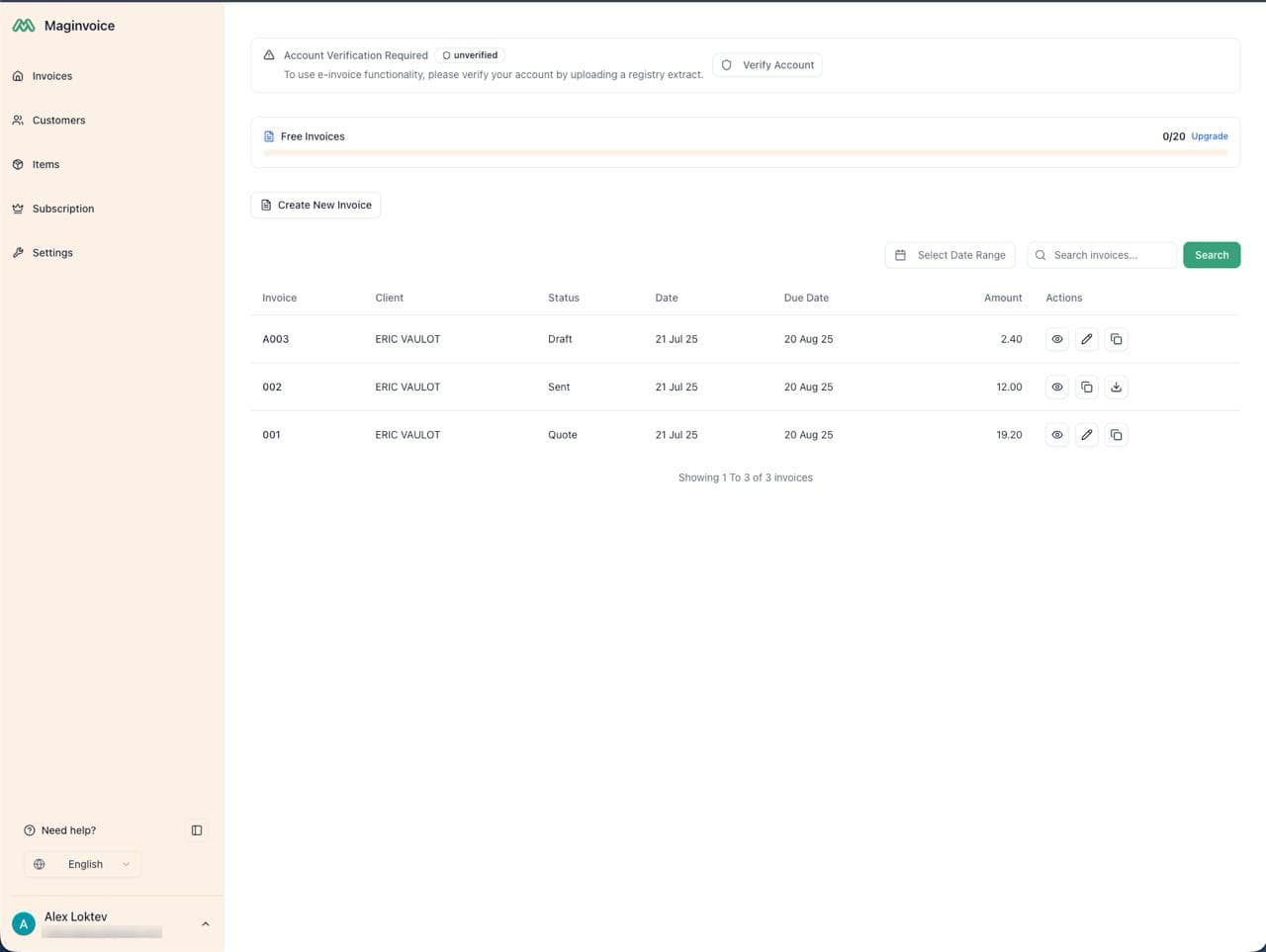Click the Free Invoices document icon
This screenshot has width=1266, height=952.
tap(269, 136)
